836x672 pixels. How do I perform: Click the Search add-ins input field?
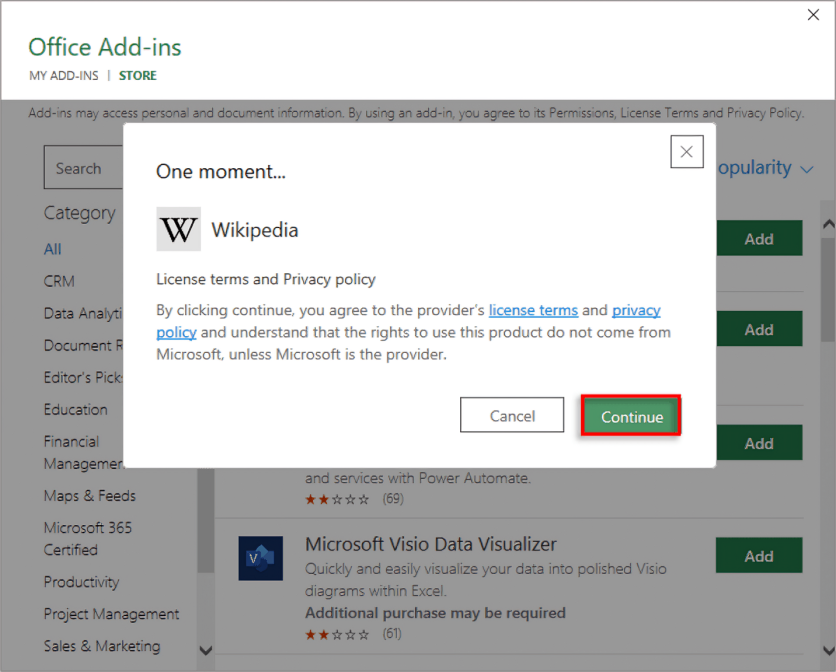(84, 167)
